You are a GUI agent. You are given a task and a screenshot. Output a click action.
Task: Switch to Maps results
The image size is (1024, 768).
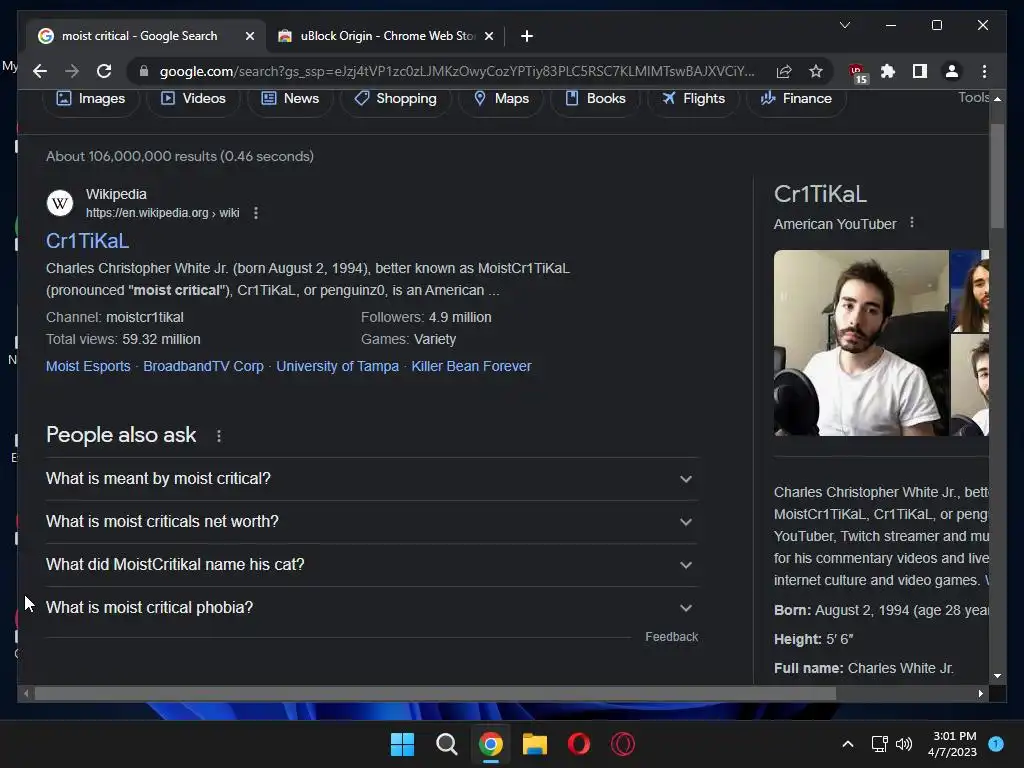tap(501, 99)
